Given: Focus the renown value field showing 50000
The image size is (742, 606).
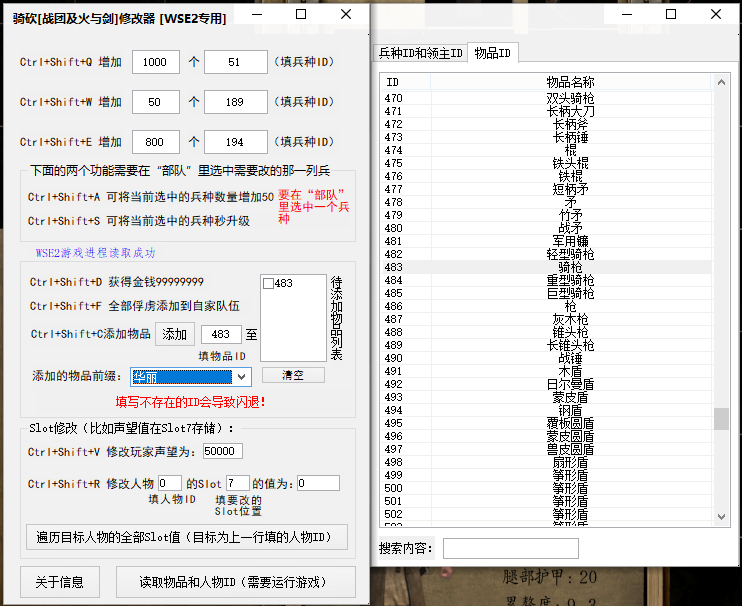Looking at the screenshot, I should [x=222, y=451].
